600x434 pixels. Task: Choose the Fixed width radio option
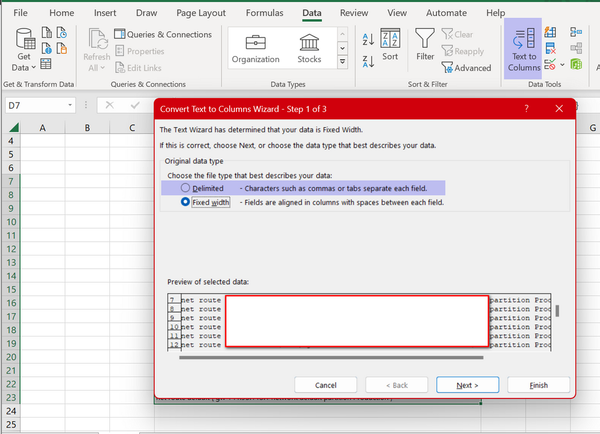coord(186,202)
